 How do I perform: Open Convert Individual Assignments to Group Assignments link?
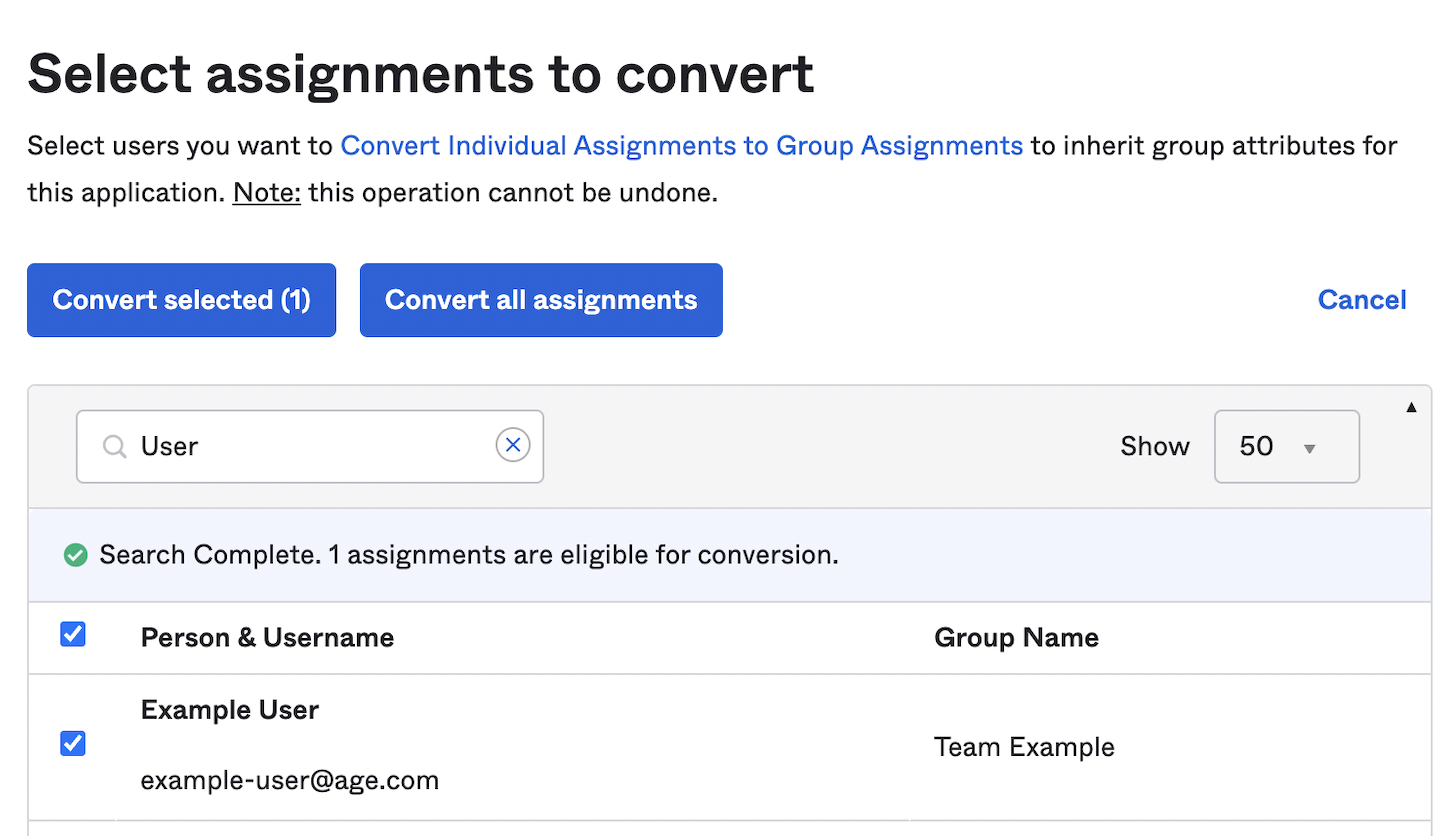click(x=682, y=147)
